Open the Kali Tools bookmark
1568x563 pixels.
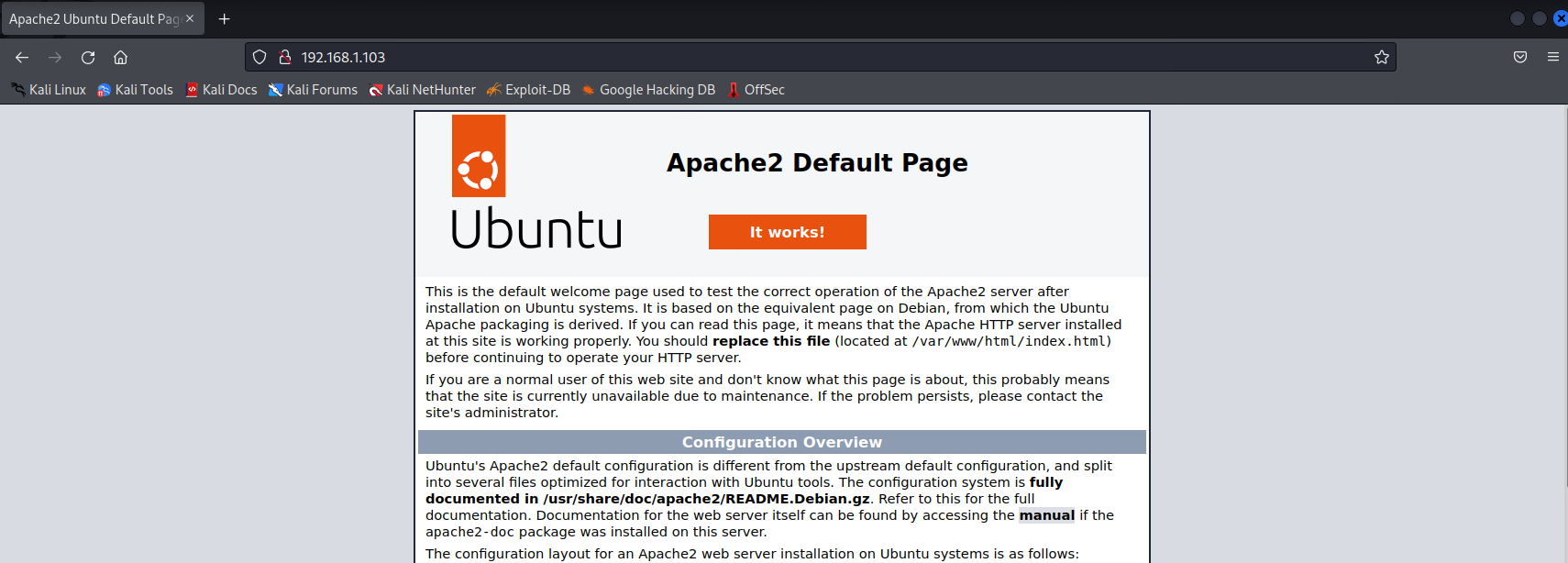pyautogui.click(x=136, y=90)
